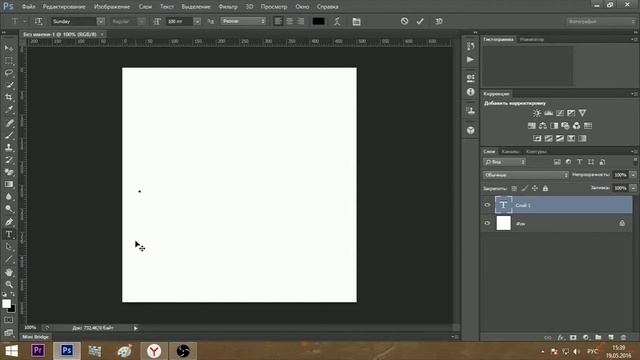The width and height of the screenshot is (640, 360).
Task: Select the Brush tool
Action: tap(9, 135)
